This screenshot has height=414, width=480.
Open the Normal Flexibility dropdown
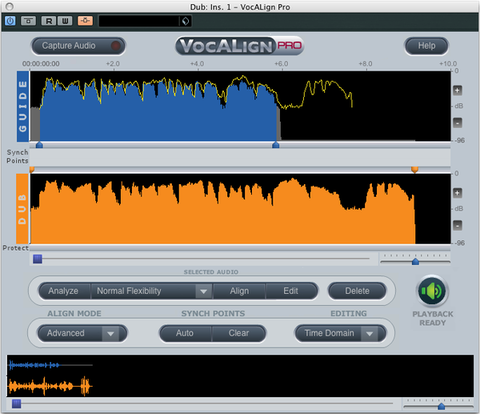tap(151, 291)
